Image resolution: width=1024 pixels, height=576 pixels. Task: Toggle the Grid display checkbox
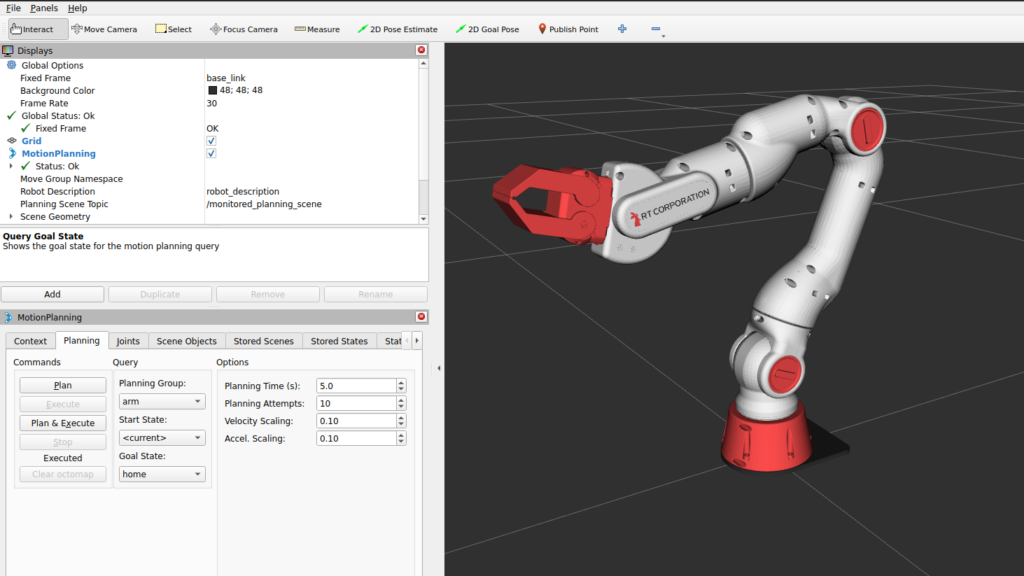[211, 141]
